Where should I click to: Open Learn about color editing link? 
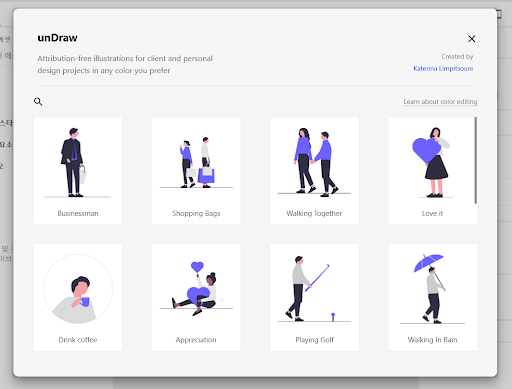tap(440, 101)
